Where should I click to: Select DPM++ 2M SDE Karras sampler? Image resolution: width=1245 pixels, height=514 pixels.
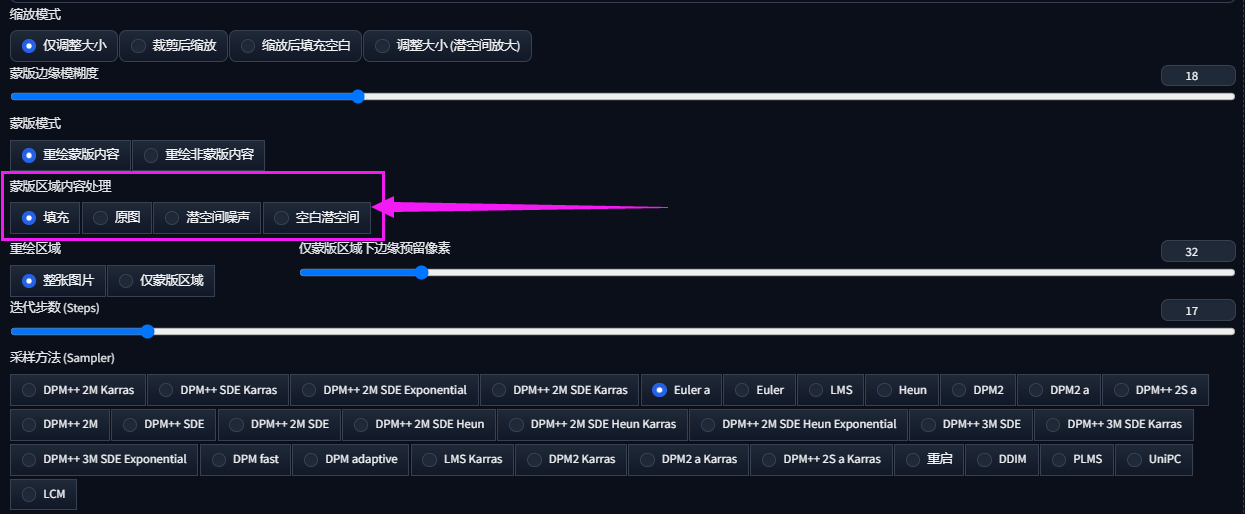pyautogui.click(x=559, y=390)
